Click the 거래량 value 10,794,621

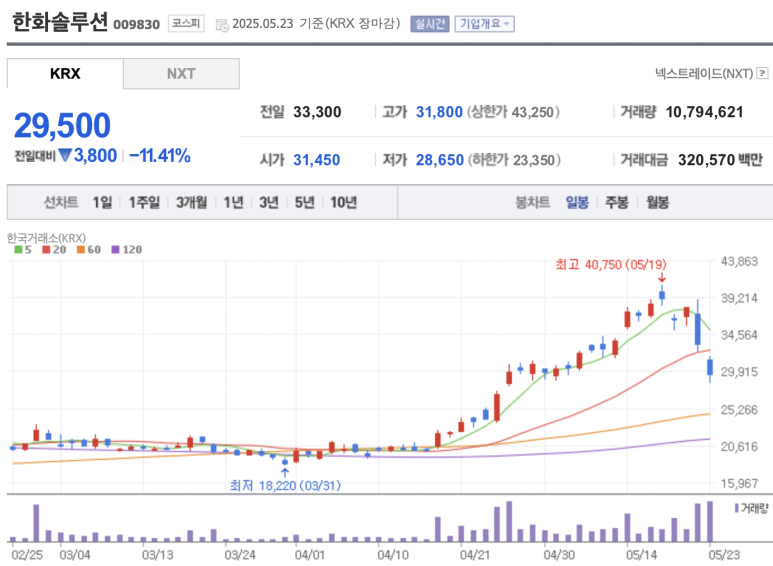tap(704, 112)
